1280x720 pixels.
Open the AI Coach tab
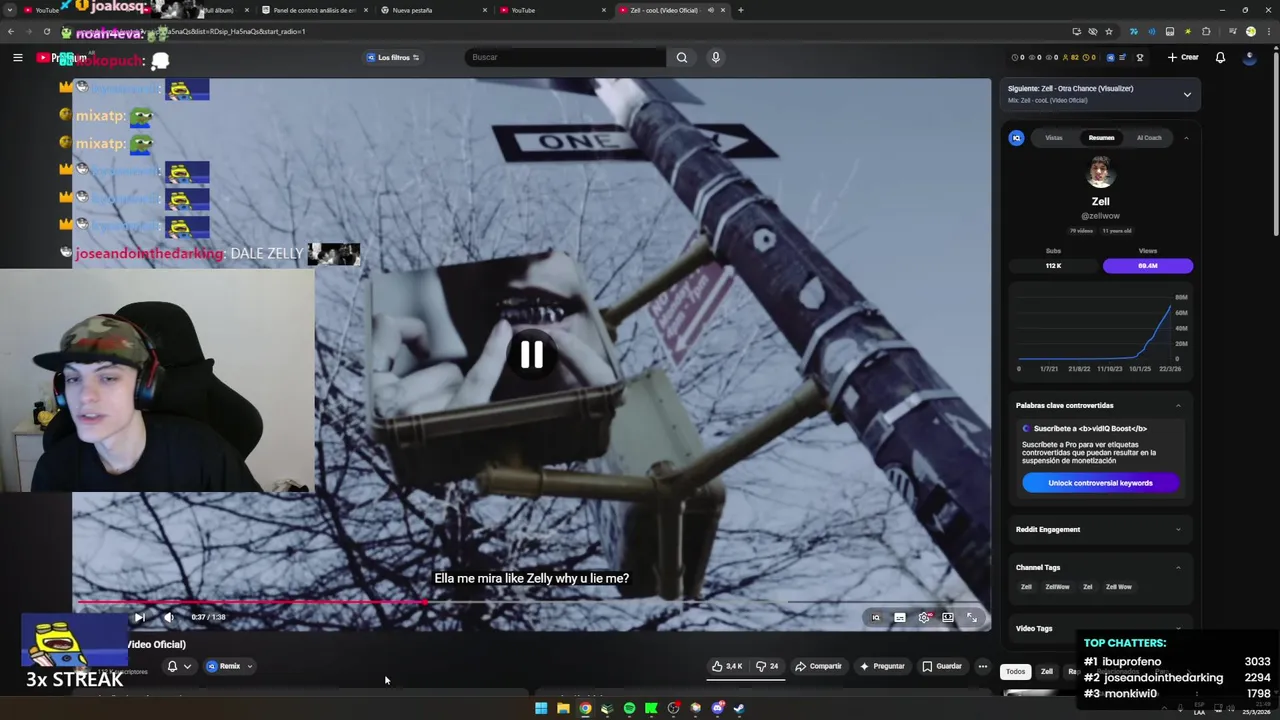1149,138
